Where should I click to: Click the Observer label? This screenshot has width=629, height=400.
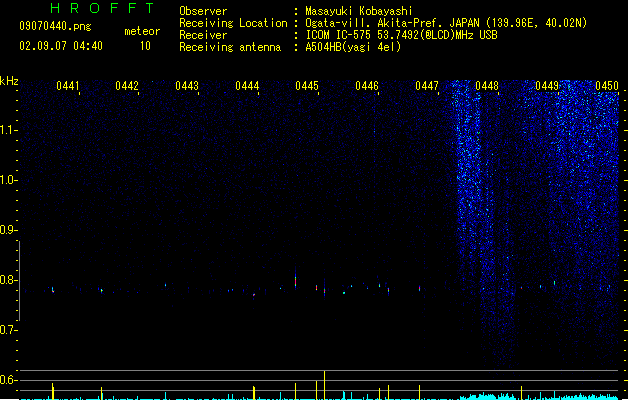pos(203,11)
